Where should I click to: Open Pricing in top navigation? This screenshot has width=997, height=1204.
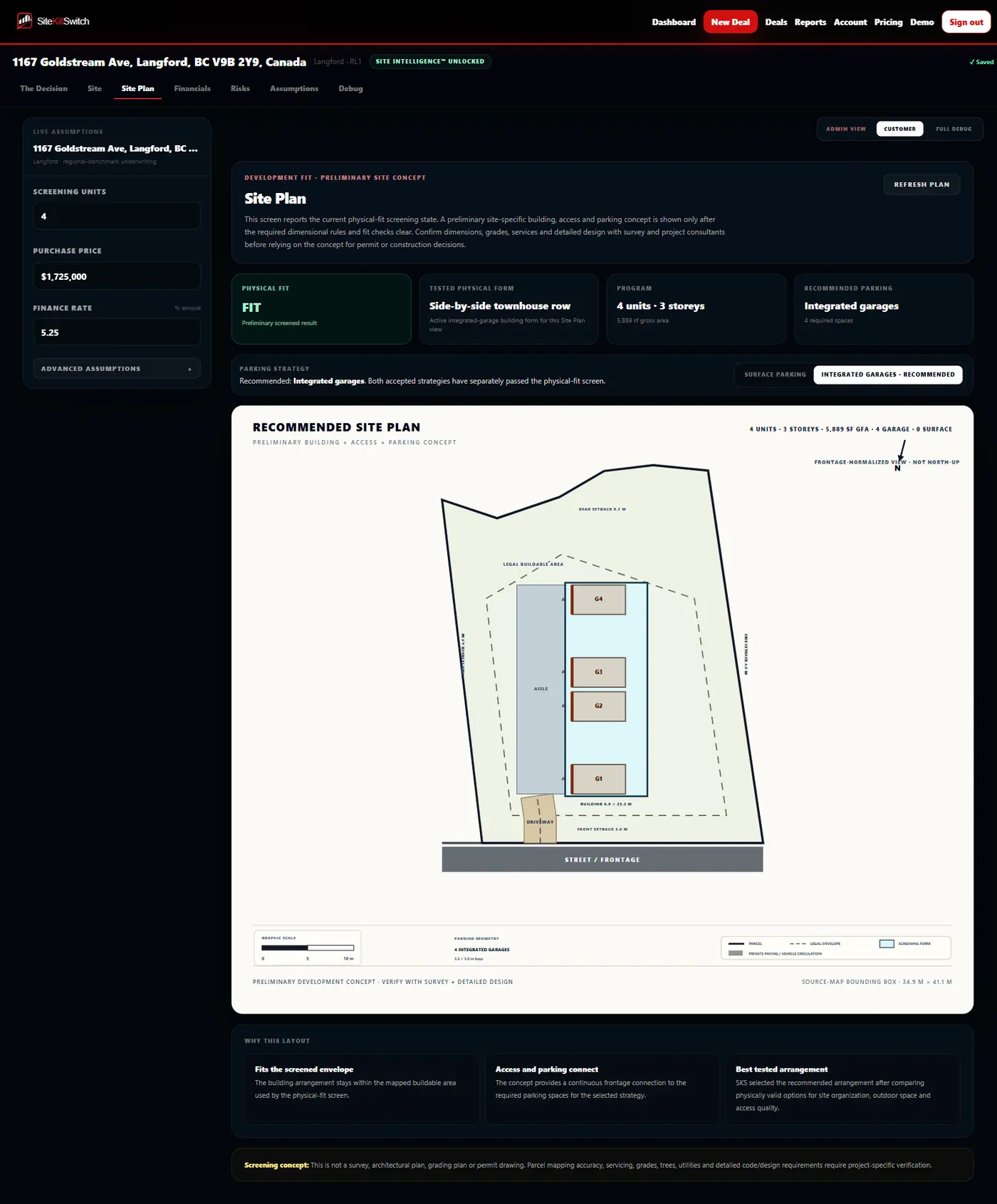click(x=888, y=22)
